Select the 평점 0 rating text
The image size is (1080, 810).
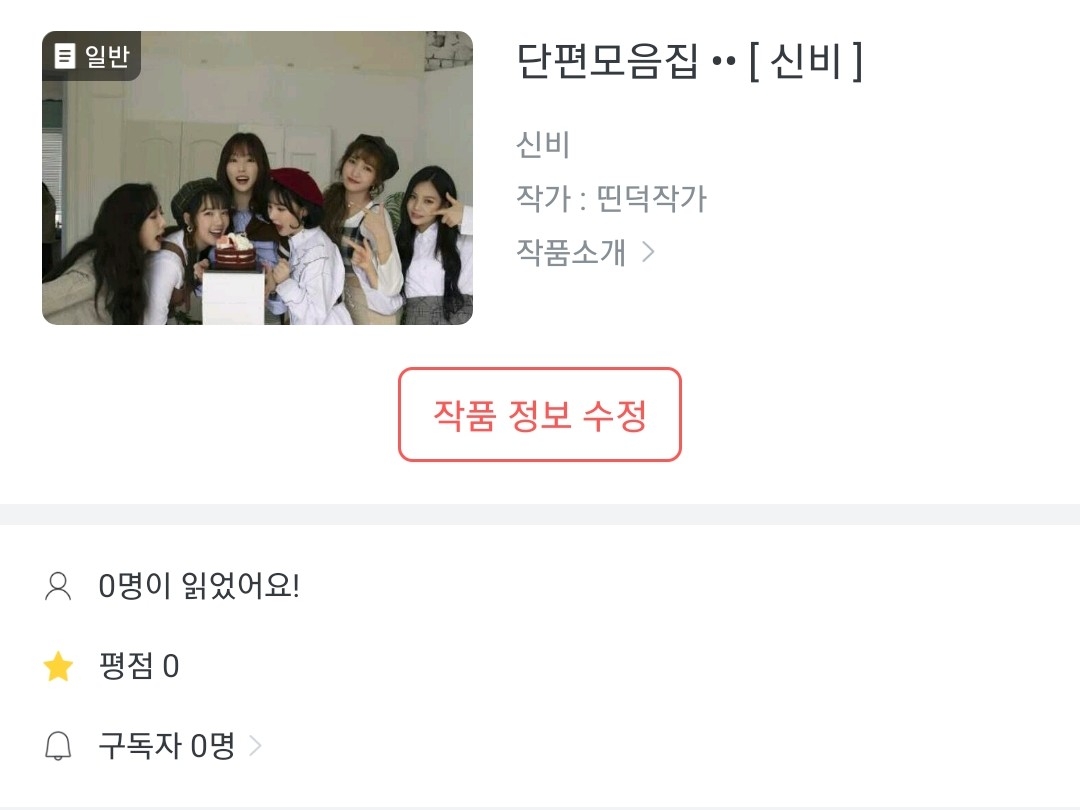click(x=139, y=667)
